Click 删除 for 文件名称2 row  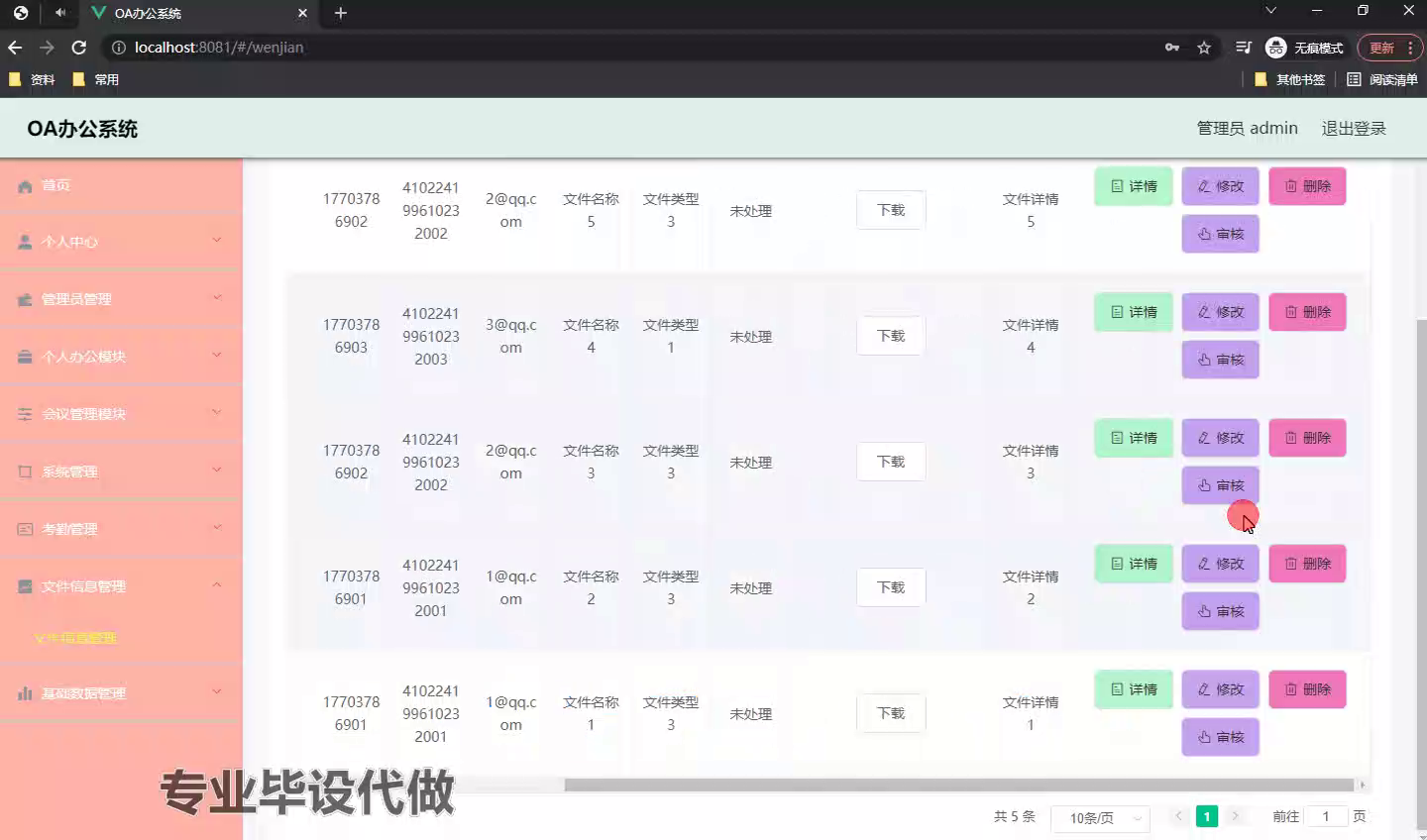point(1307,564)
